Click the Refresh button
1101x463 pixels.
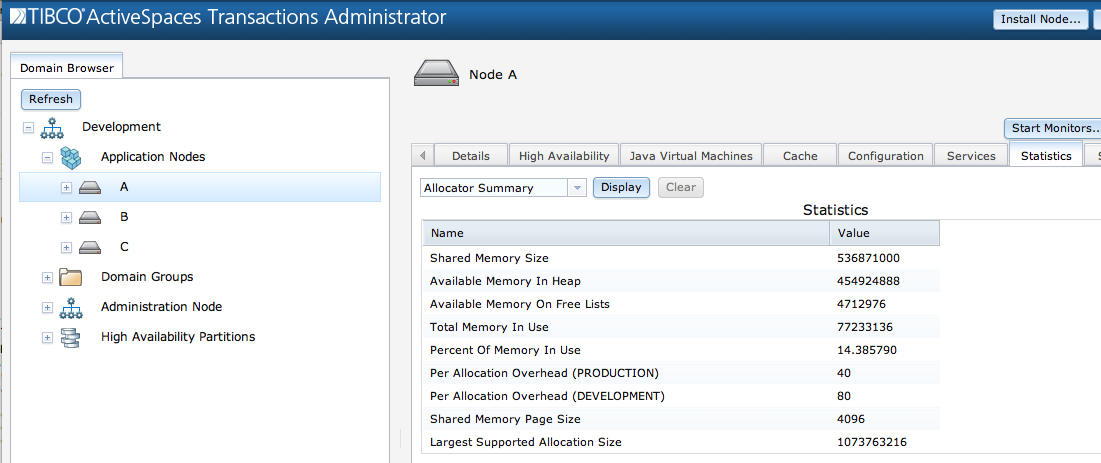point(51,99)
